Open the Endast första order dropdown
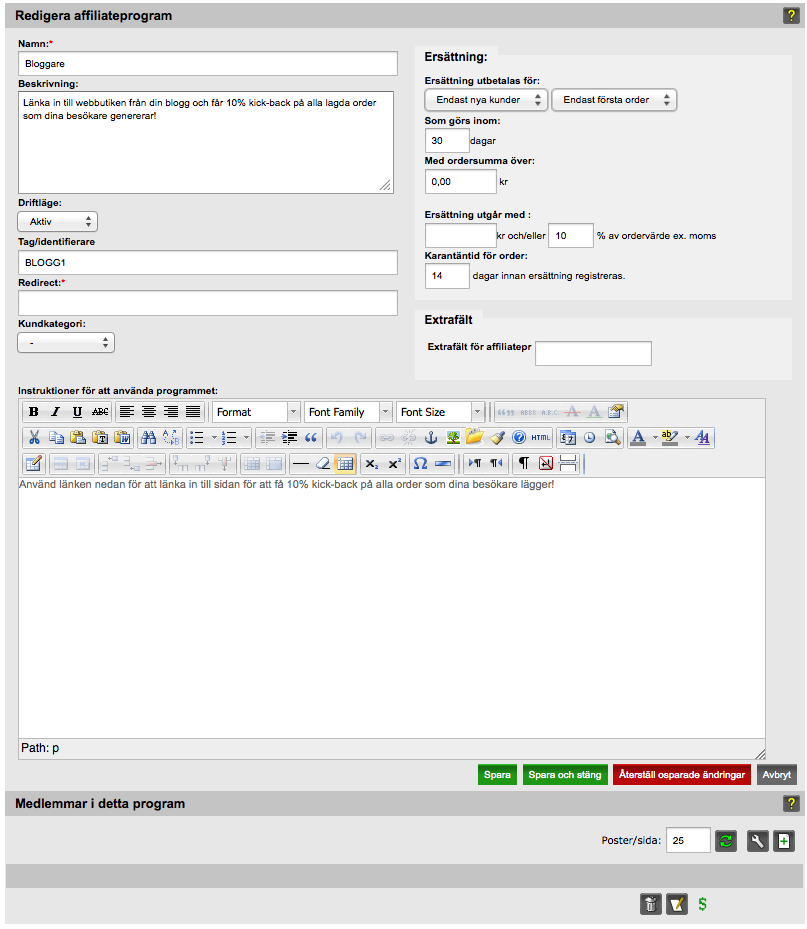Image resolution: width=807 pixels, height=929 pixels. (614, 100)
